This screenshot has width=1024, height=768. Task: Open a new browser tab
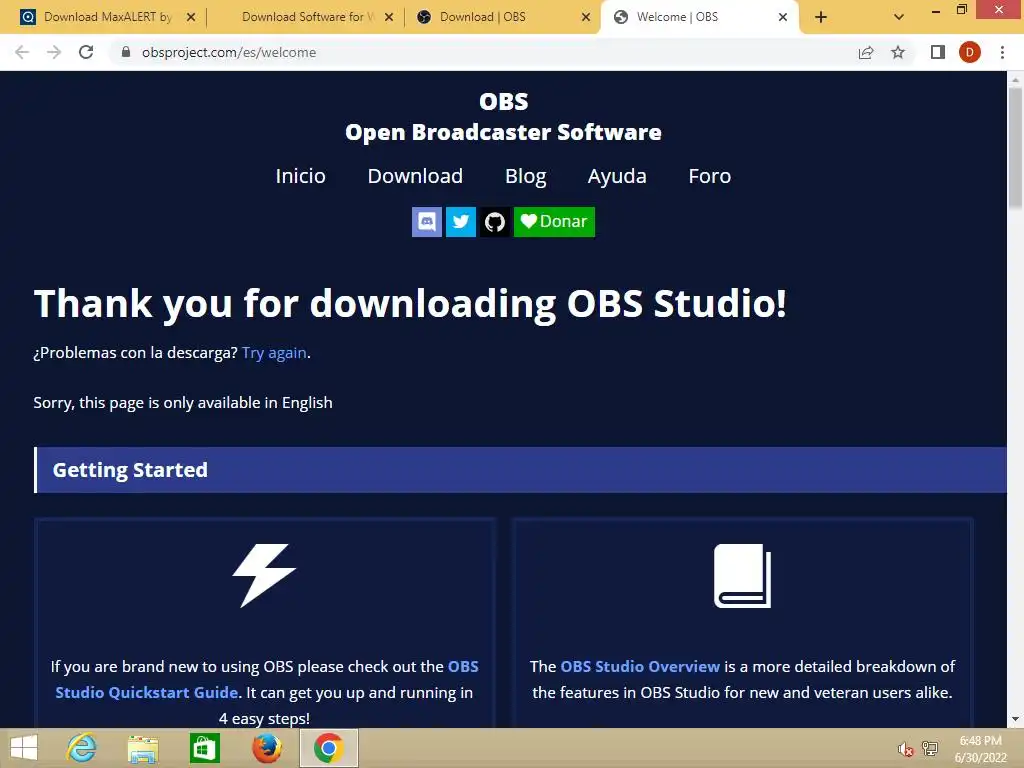[x=821, y=17]
